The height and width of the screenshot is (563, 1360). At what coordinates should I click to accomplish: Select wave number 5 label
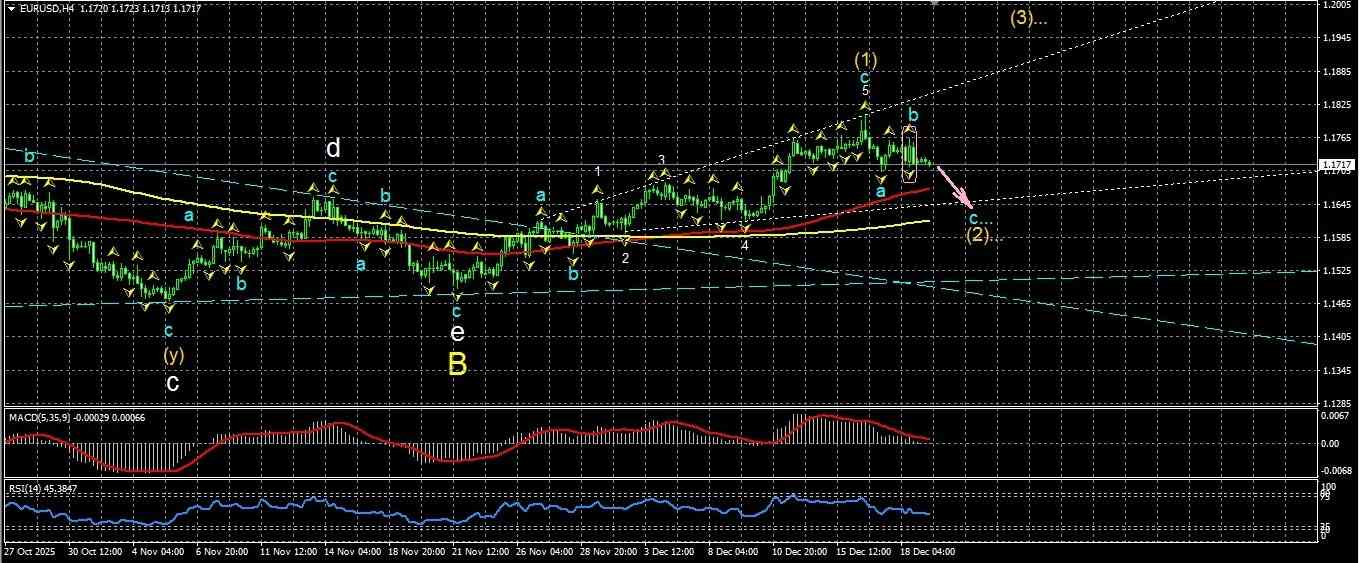[x=865, y=90]
